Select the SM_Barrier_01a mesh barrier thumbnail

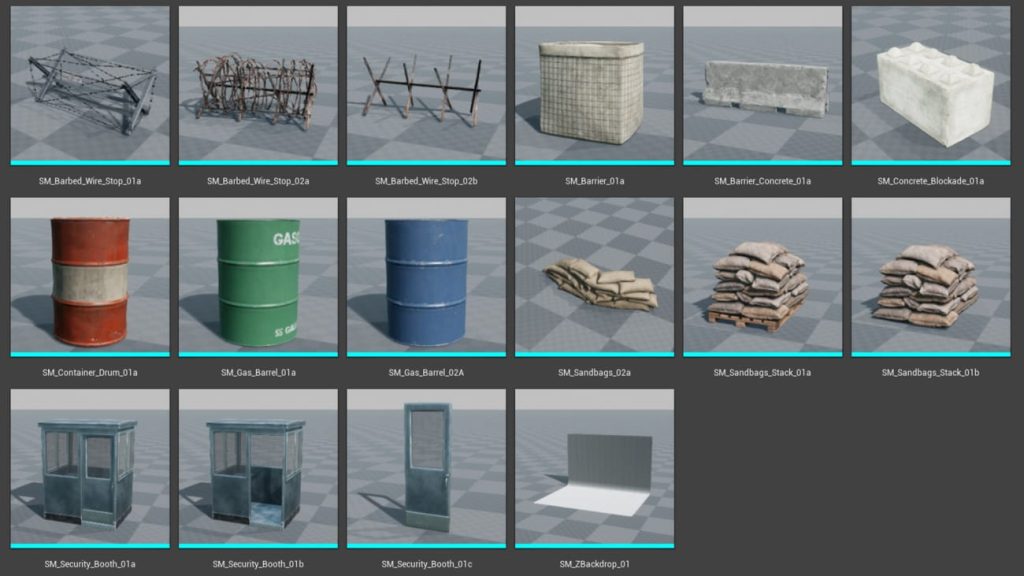pos(594,86)
